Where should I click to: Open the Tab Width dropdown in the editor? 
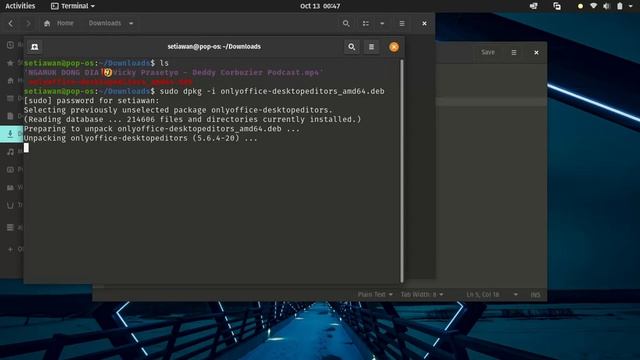click(x=422, y=294)
